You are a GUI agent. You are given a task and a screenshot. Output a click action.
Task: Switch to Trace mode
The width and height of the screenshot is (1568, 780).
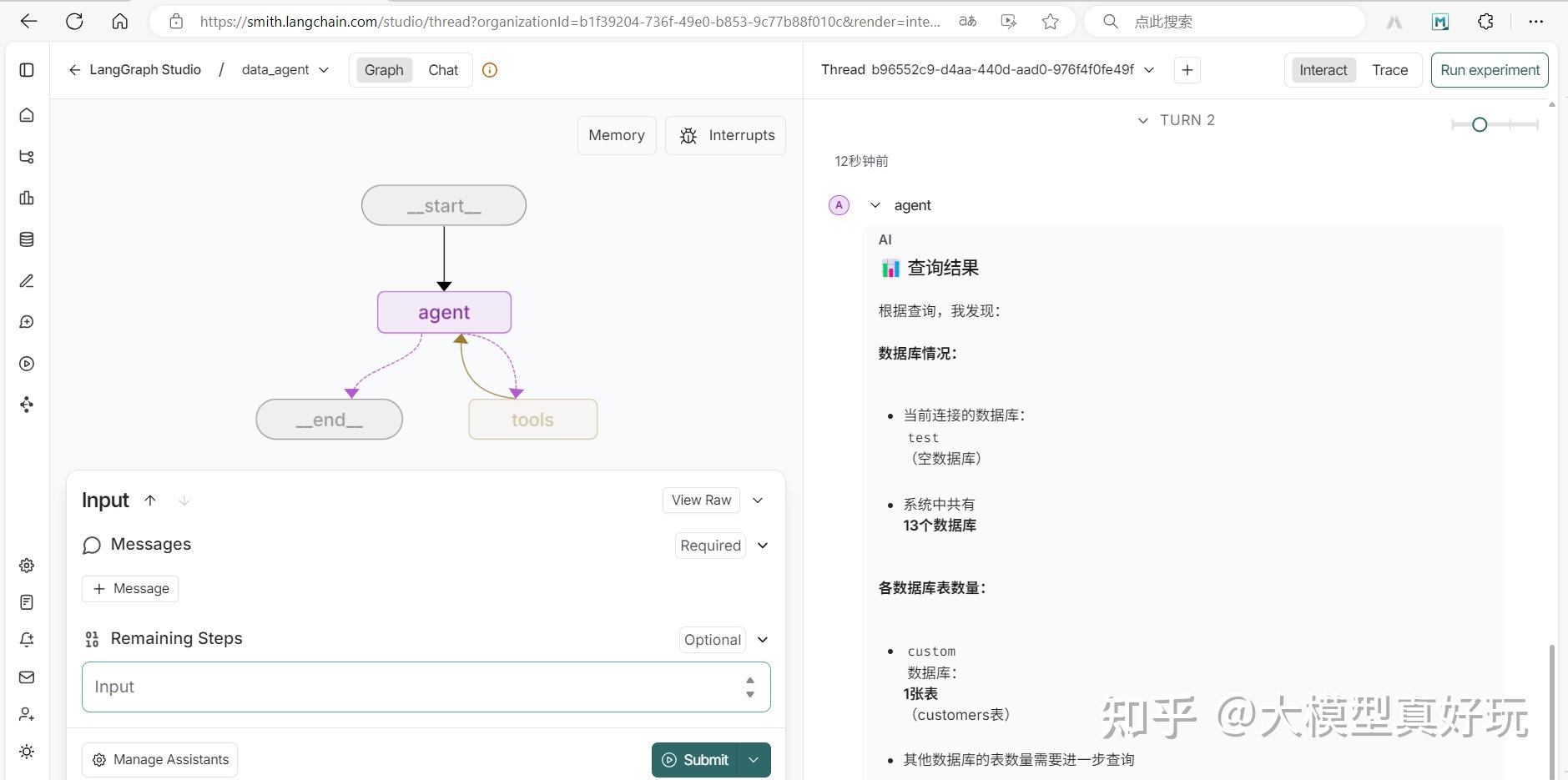coord(1390,70)
